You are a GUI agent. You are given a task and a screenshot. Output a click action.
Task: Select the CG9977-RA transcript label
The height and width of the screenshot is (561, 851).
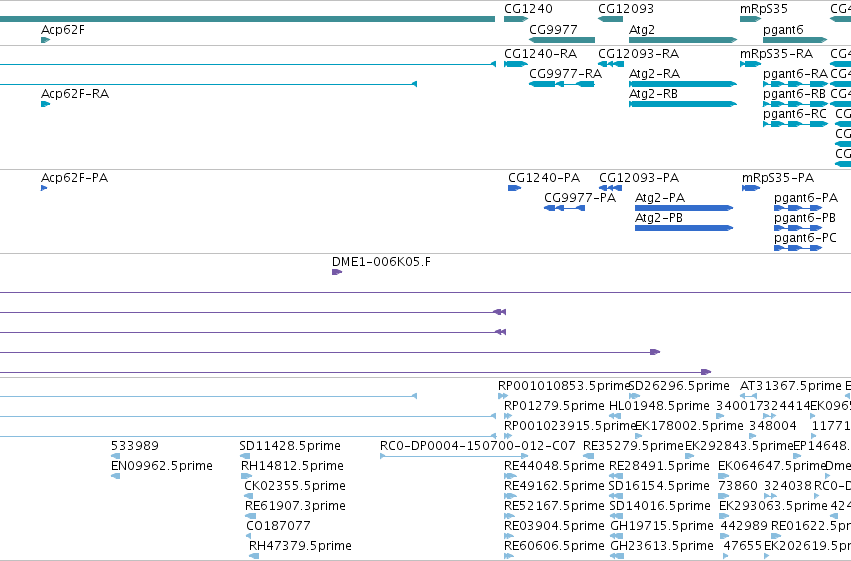(x=566, y=73)
